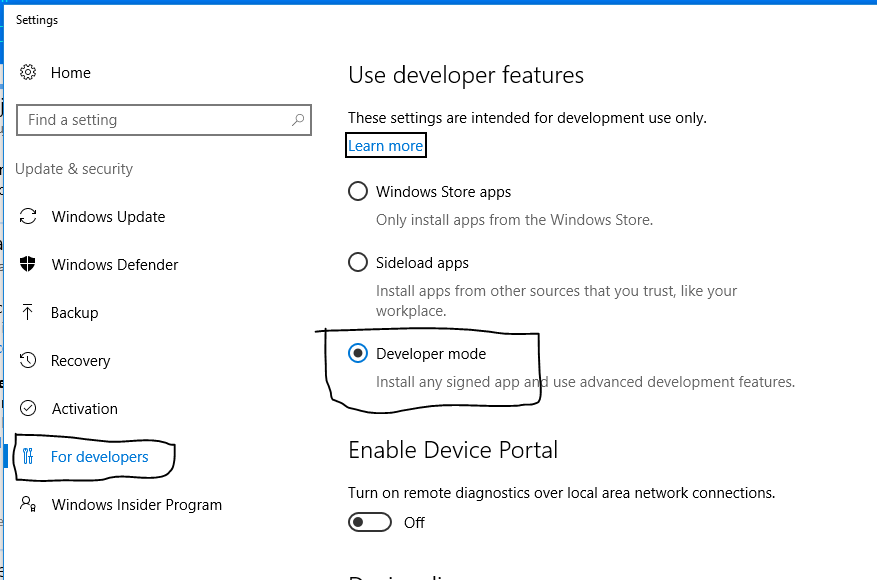Select the Developer mode radio button
This screenshot has width=877, height=580.
(x=358, y=353)
